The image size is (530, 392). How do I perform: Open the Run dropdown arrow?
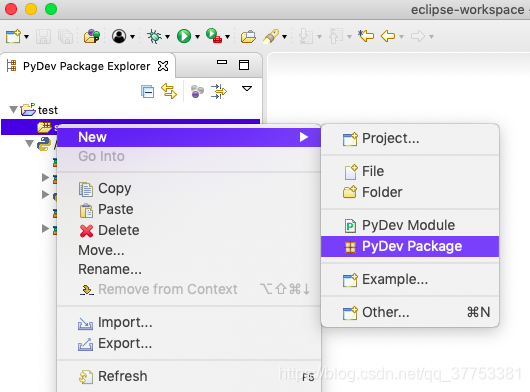[x=197, y=36]
